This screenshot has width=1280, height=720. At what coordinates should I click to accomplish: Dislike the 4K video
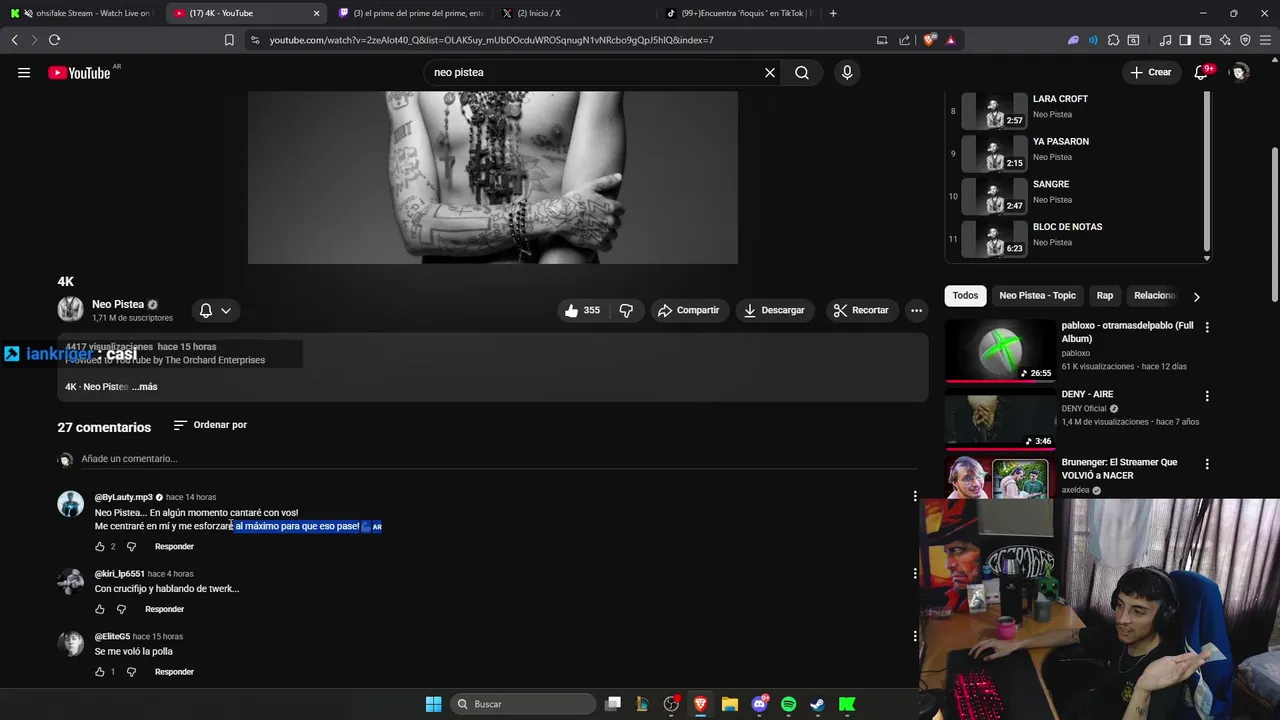point(626,310)
